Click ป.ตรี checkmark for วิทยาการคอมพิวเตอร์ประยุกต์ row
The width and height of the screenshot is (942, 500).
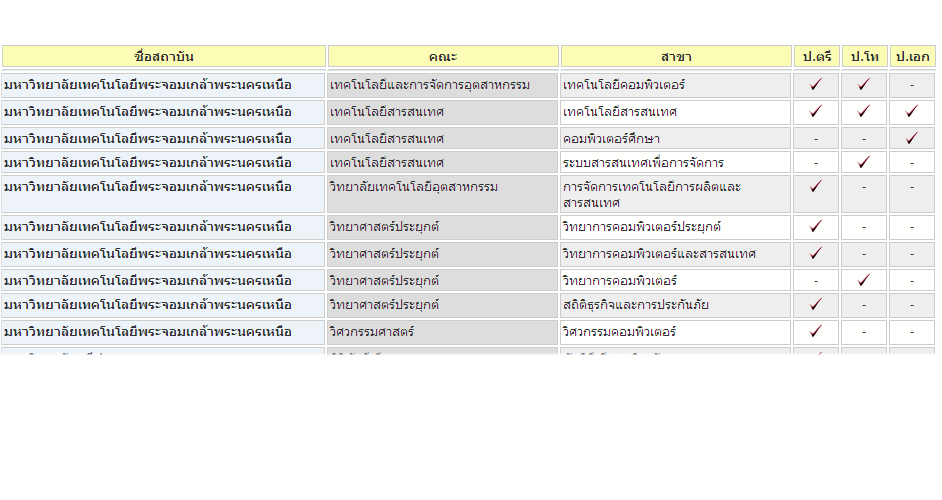[x=815, y=227]
